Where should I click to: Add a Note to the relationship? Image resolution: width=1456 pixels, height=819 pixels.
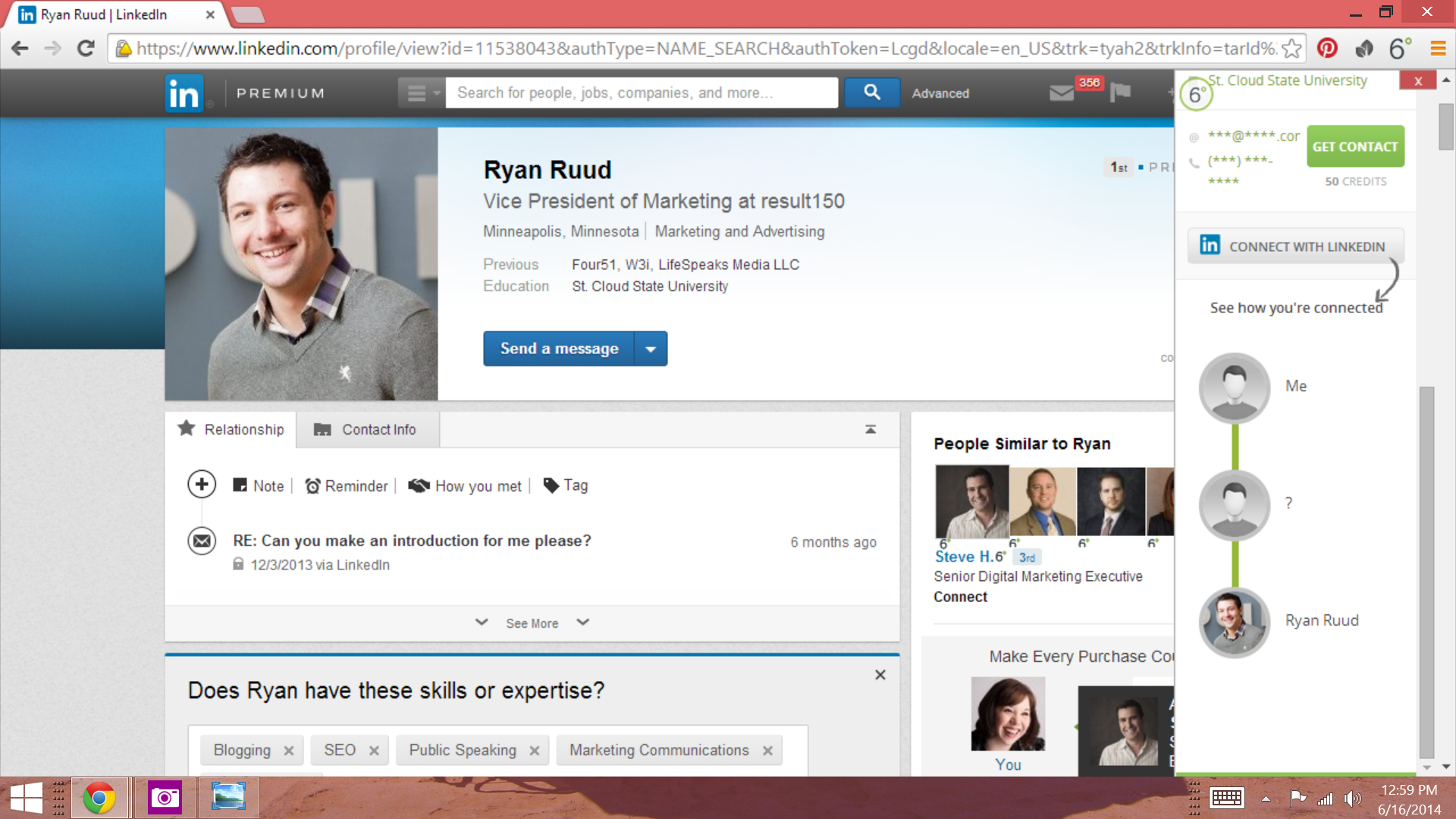(x=259, y=485)
